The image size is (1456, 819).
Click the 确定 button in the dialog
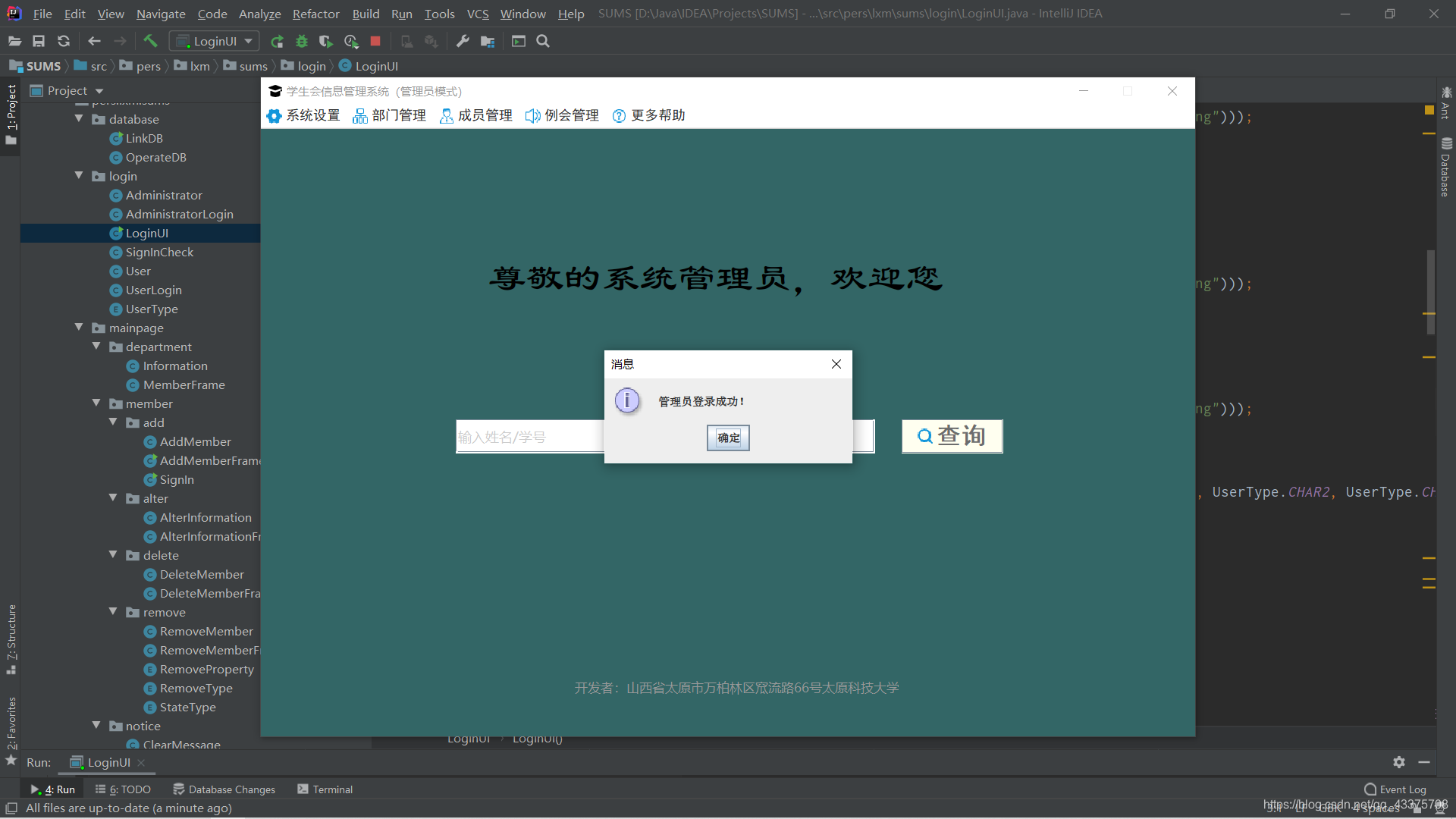pyautogui.click(x=728, y=438)
